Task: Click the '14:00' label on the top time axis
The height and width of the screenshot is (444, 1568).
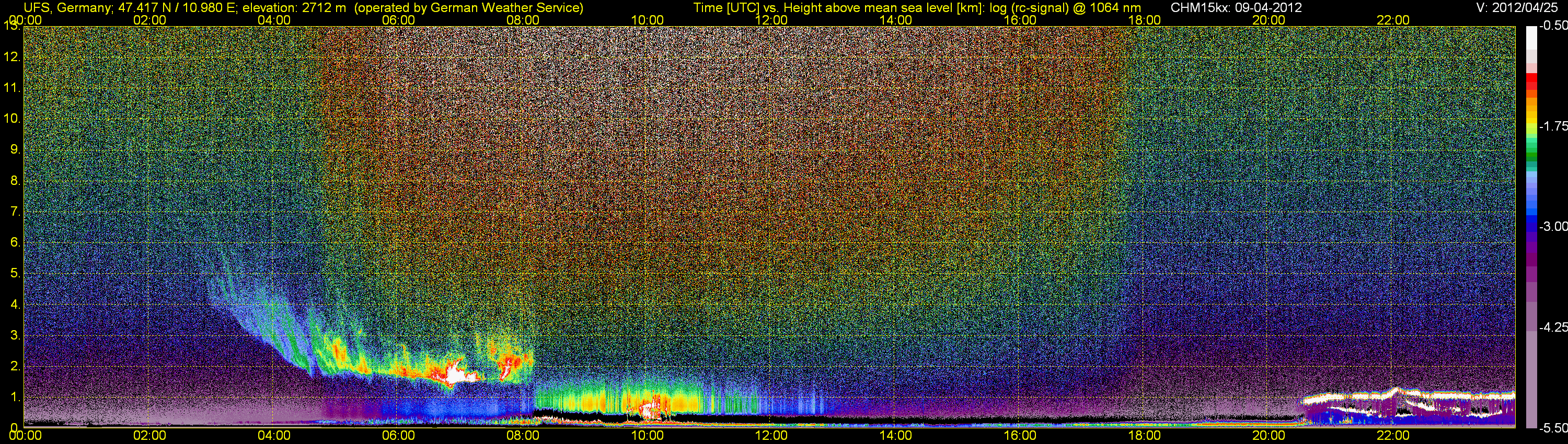Action: [896, 20]
